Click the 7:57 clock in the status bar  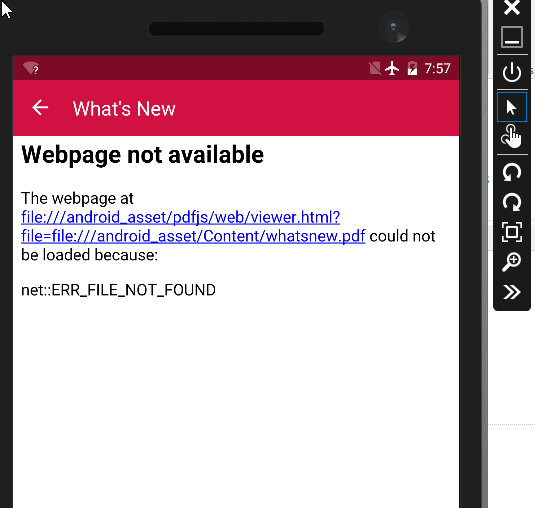[437, 69]
